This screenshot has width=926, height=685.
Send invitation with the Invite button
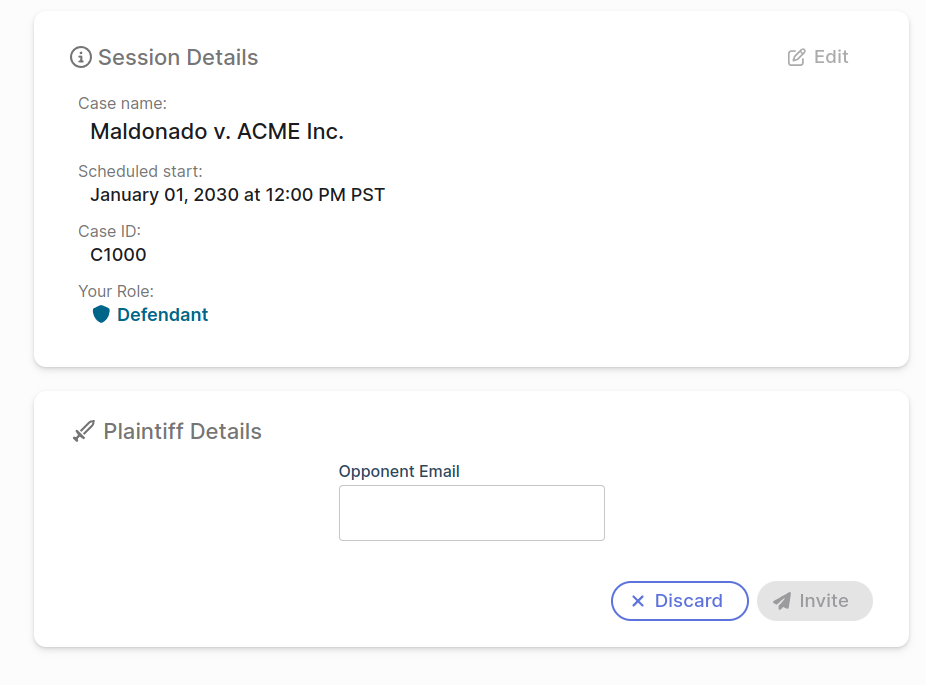(x=815, y=601)
